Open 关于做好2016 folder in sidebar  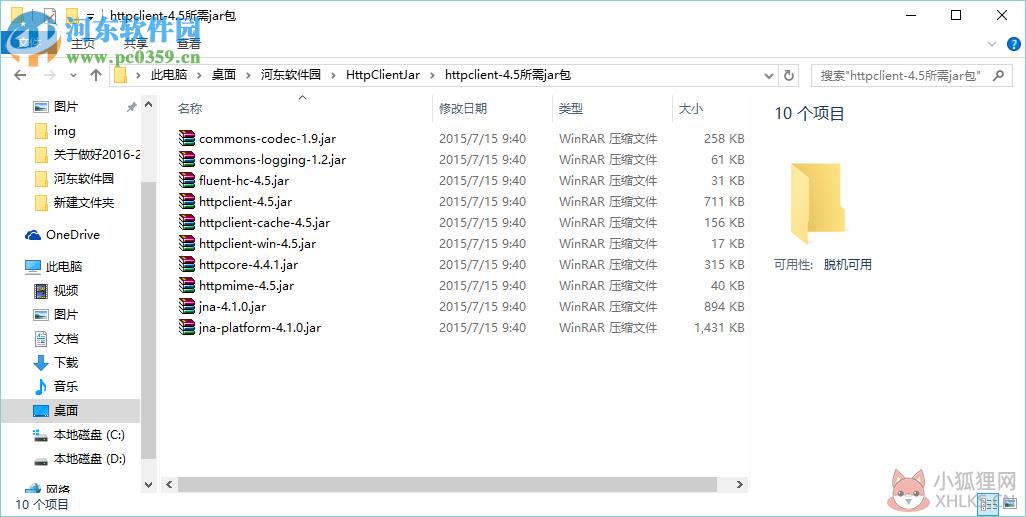96,154
